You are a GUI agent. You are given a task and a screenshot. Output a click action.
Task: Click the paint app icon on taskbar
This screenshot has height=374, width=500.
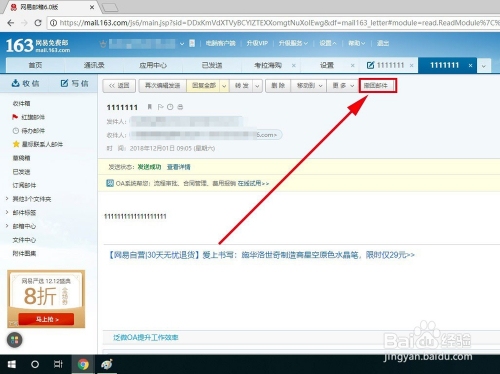click(107, 364)
